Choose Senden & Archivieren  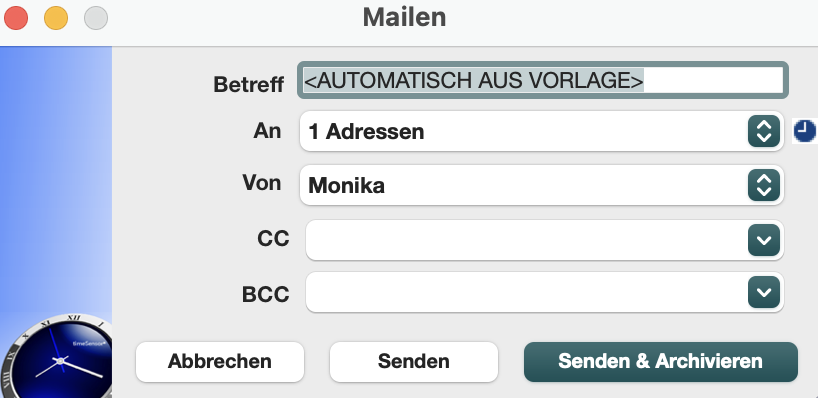pyautogui.click(x=660, y=361)
